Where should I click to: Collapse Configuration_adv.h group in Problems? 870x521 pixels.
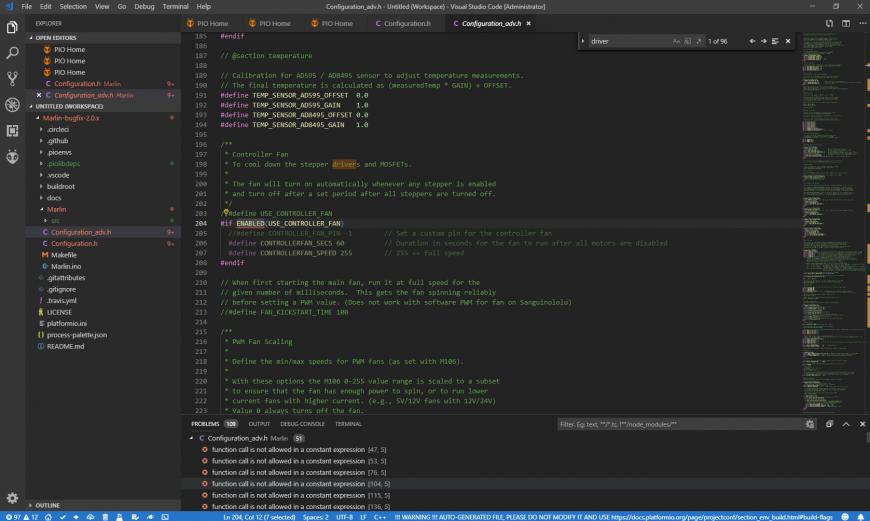click(x=191, y=438)
